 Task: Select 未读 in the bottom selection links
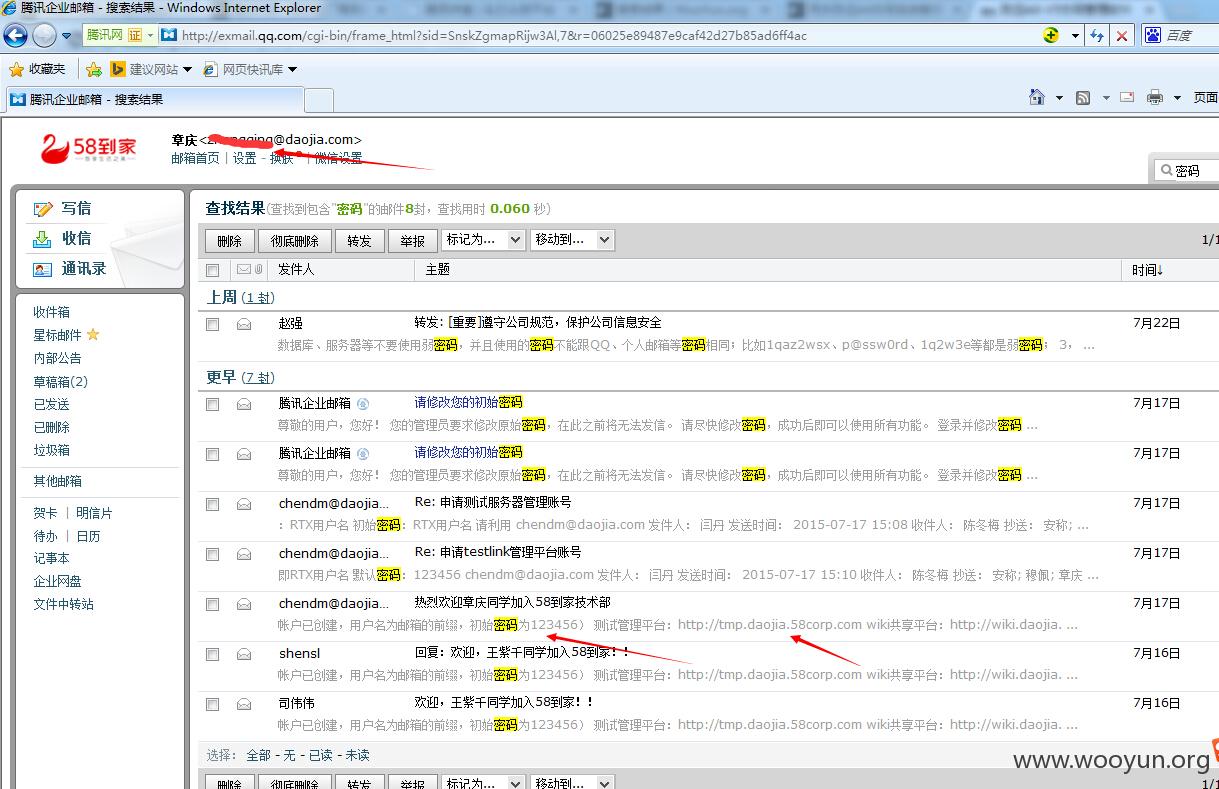[x=357, y=755]
